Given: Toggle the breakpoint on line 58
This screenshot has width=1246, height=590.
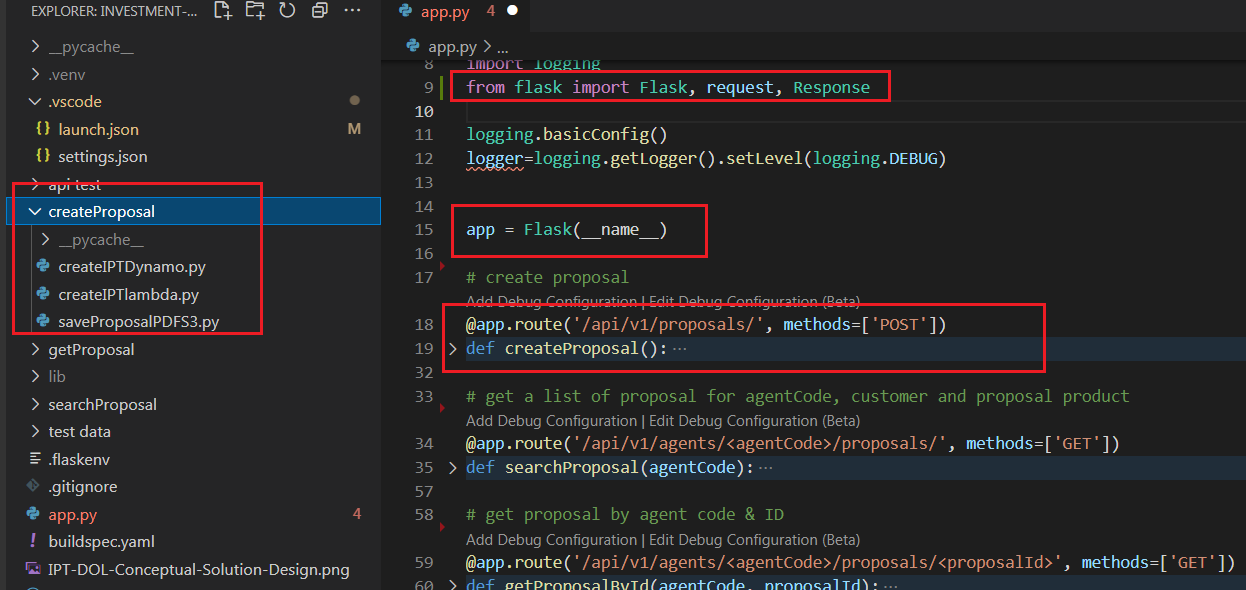Looking at the screenshot, I should pos(440,514).
